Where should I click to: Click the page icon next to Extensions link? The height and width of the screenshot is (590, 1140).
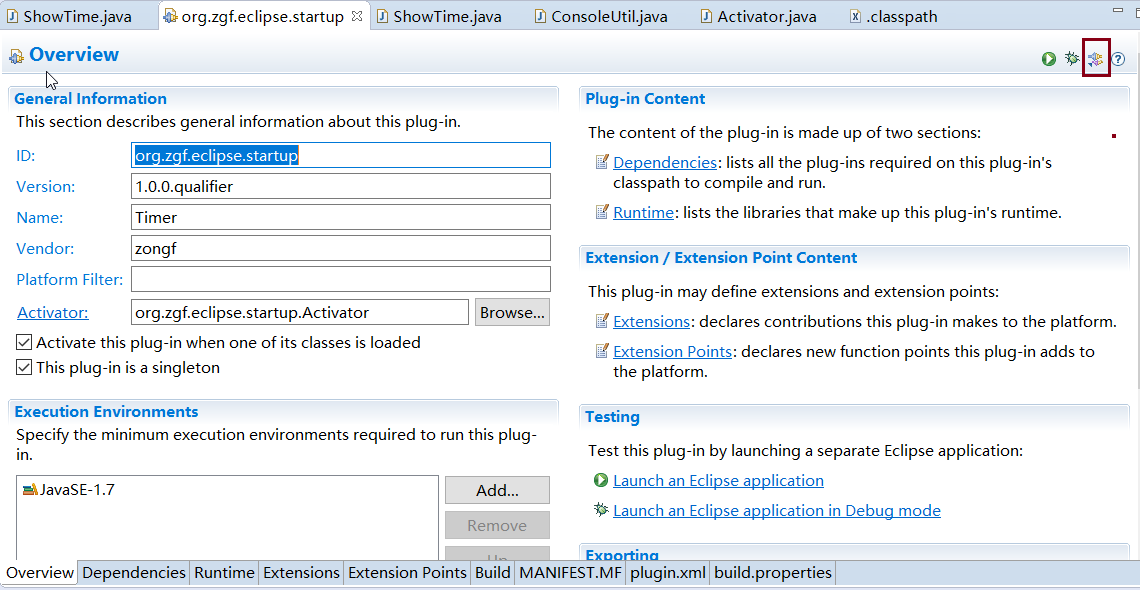(x=601, y=322)
